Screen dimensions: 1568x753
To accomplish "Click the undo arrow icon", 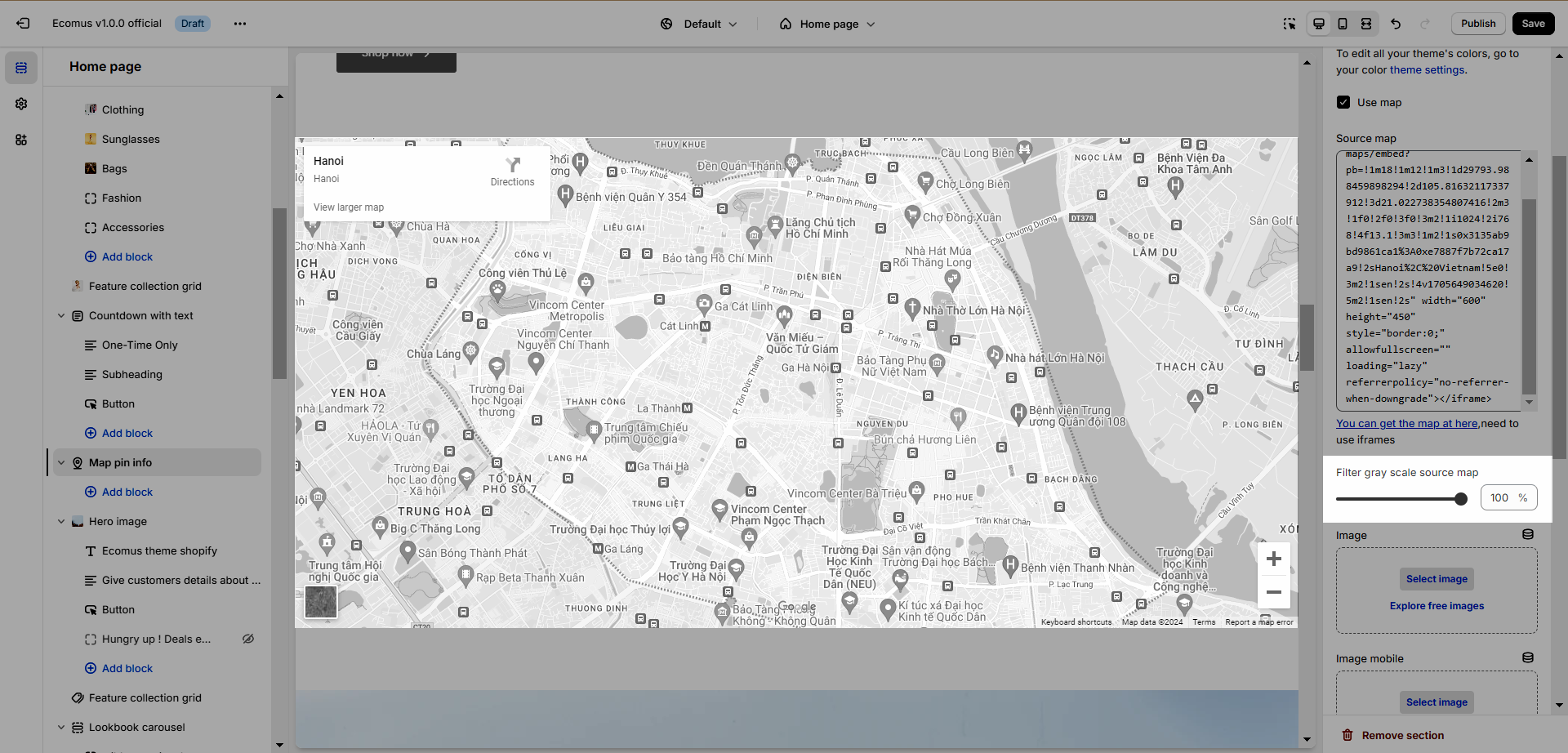I will pos(1396,24).
